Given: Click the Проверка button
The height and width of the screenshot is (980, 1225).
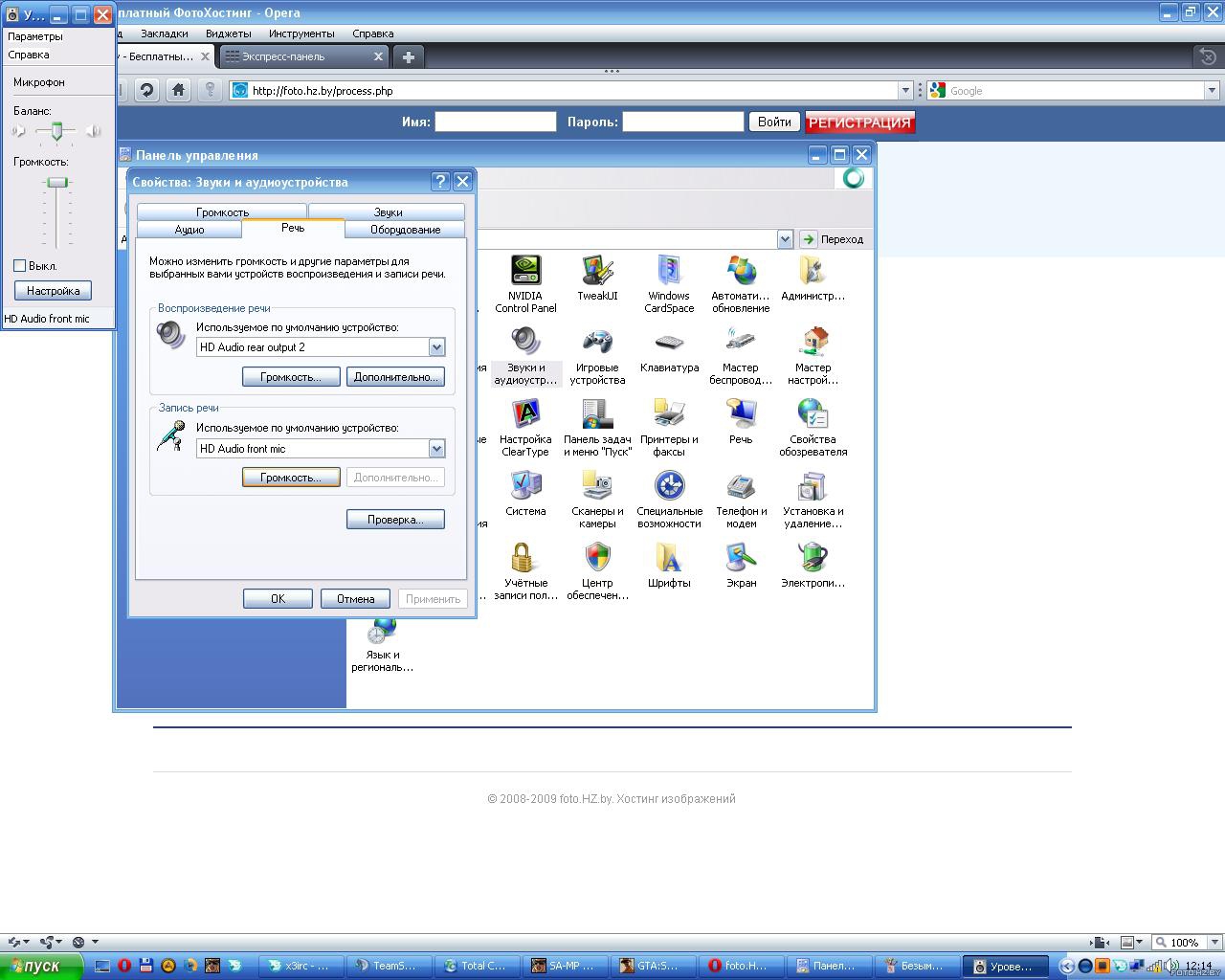Looking at the screenshot, I should [x=395, y=520].
